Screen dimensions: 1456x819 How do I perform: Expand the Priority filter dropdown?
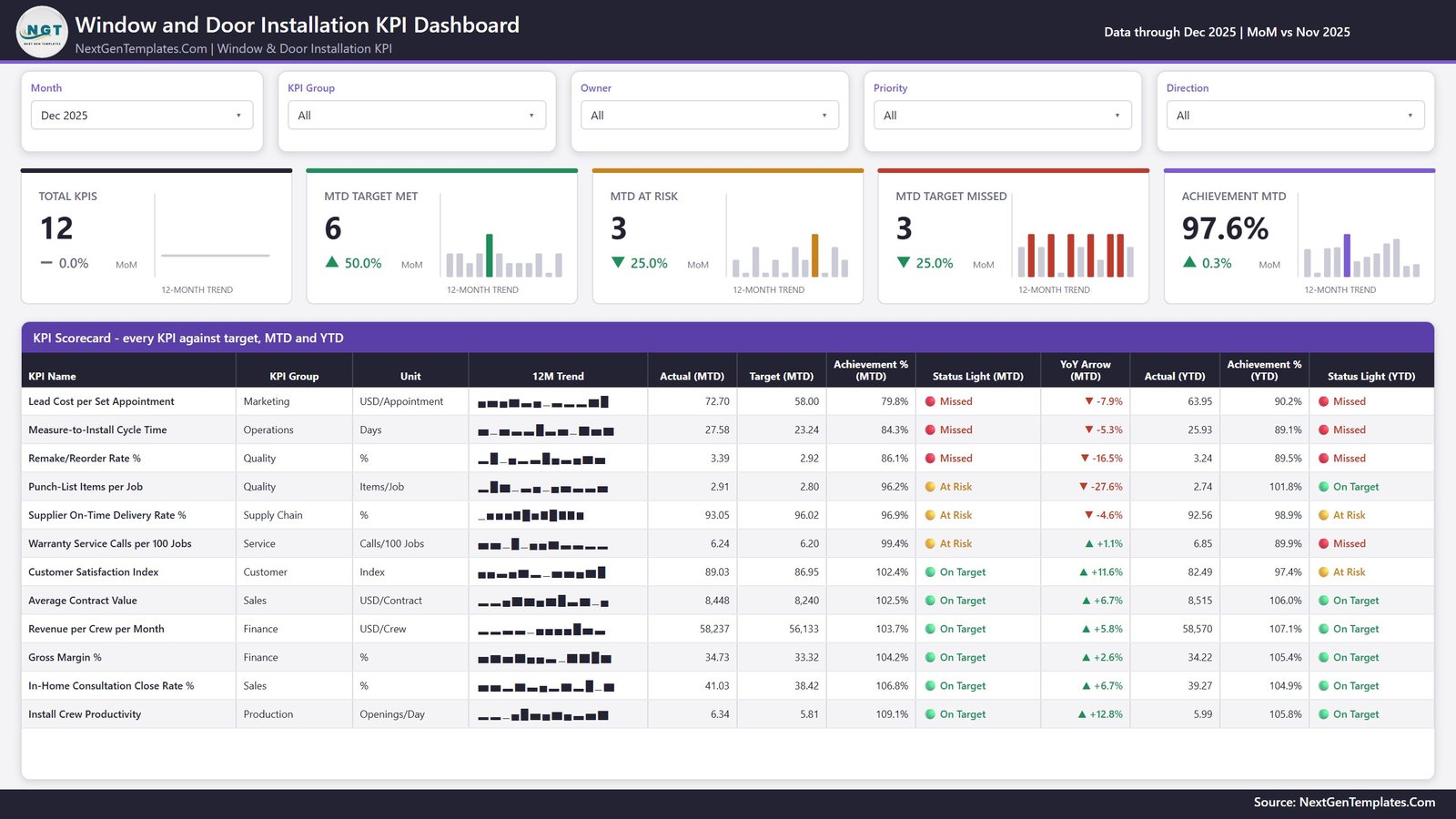coord(1003,116)
